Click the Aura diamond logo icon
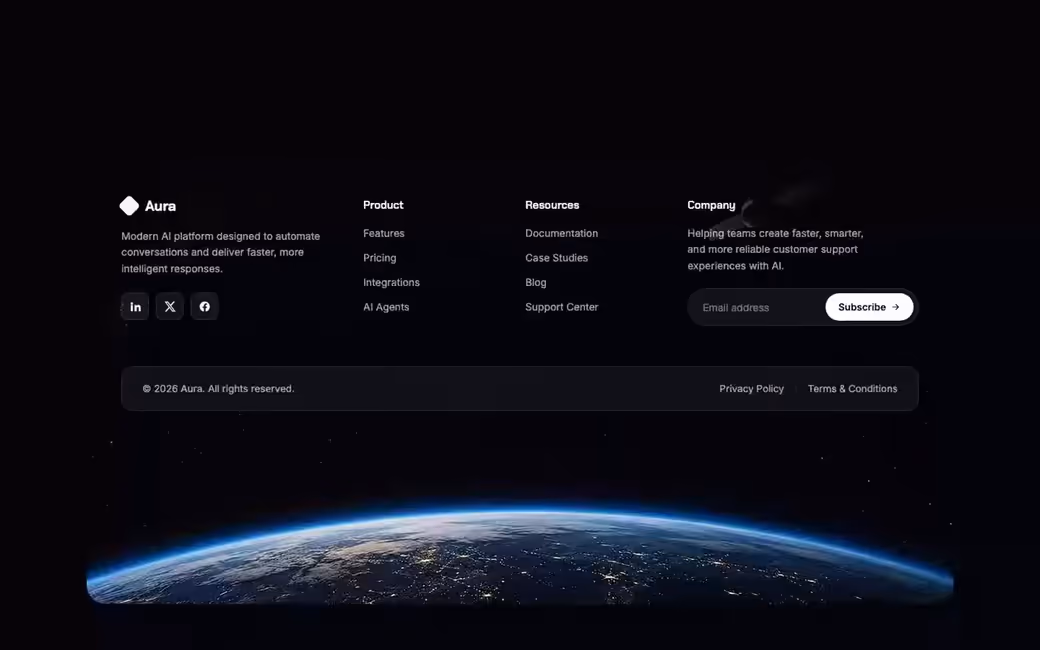The width and height of the screenshot is (1040, 650). [129, 206]
